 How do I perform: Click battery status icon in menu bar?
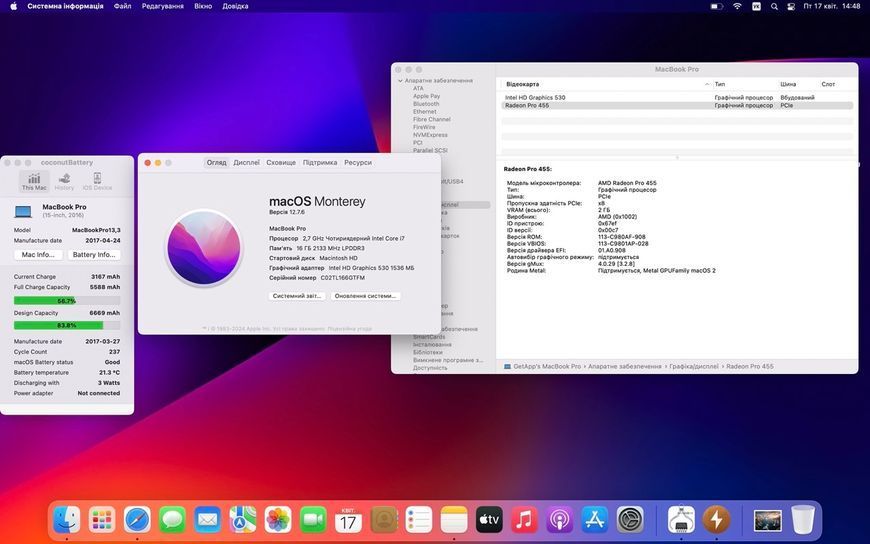click(717, 6)
